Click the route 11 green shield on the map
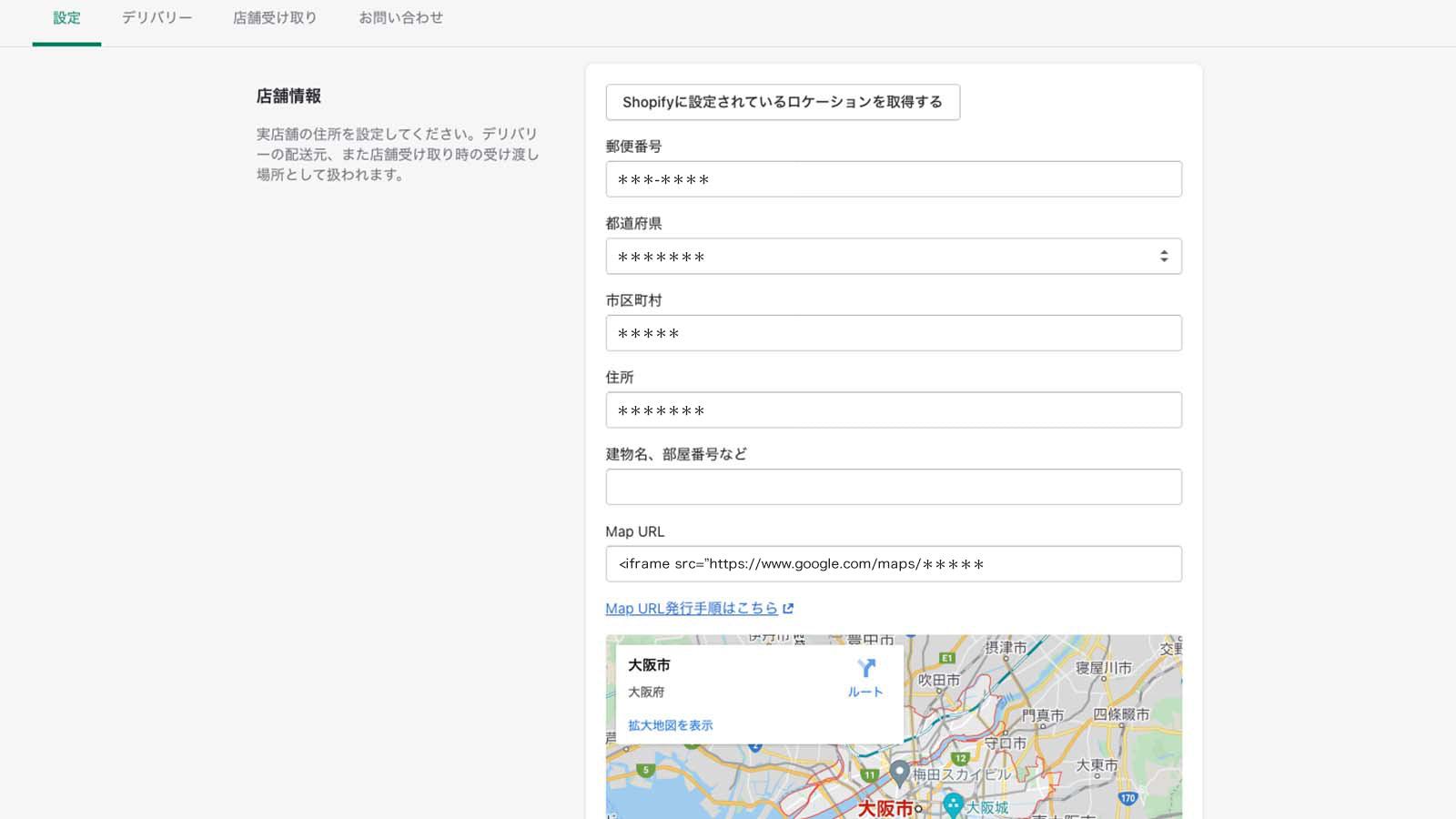 coord(871,775)
